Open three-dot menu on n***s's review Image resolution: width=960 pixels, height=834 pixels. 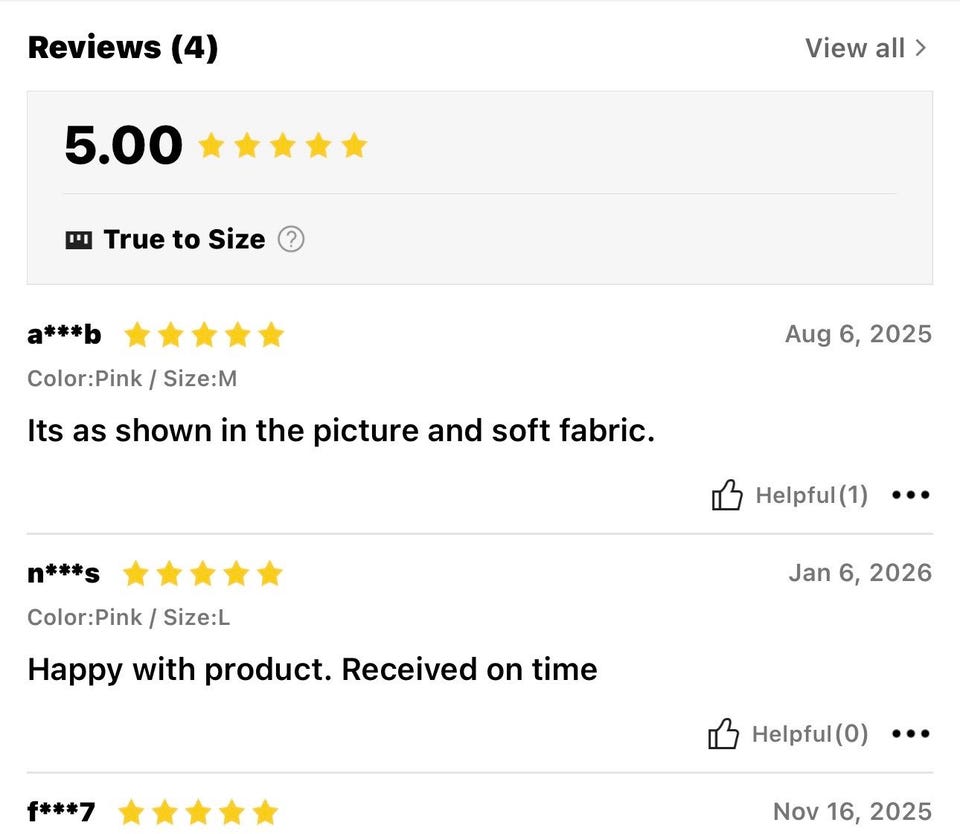point(910,734)
